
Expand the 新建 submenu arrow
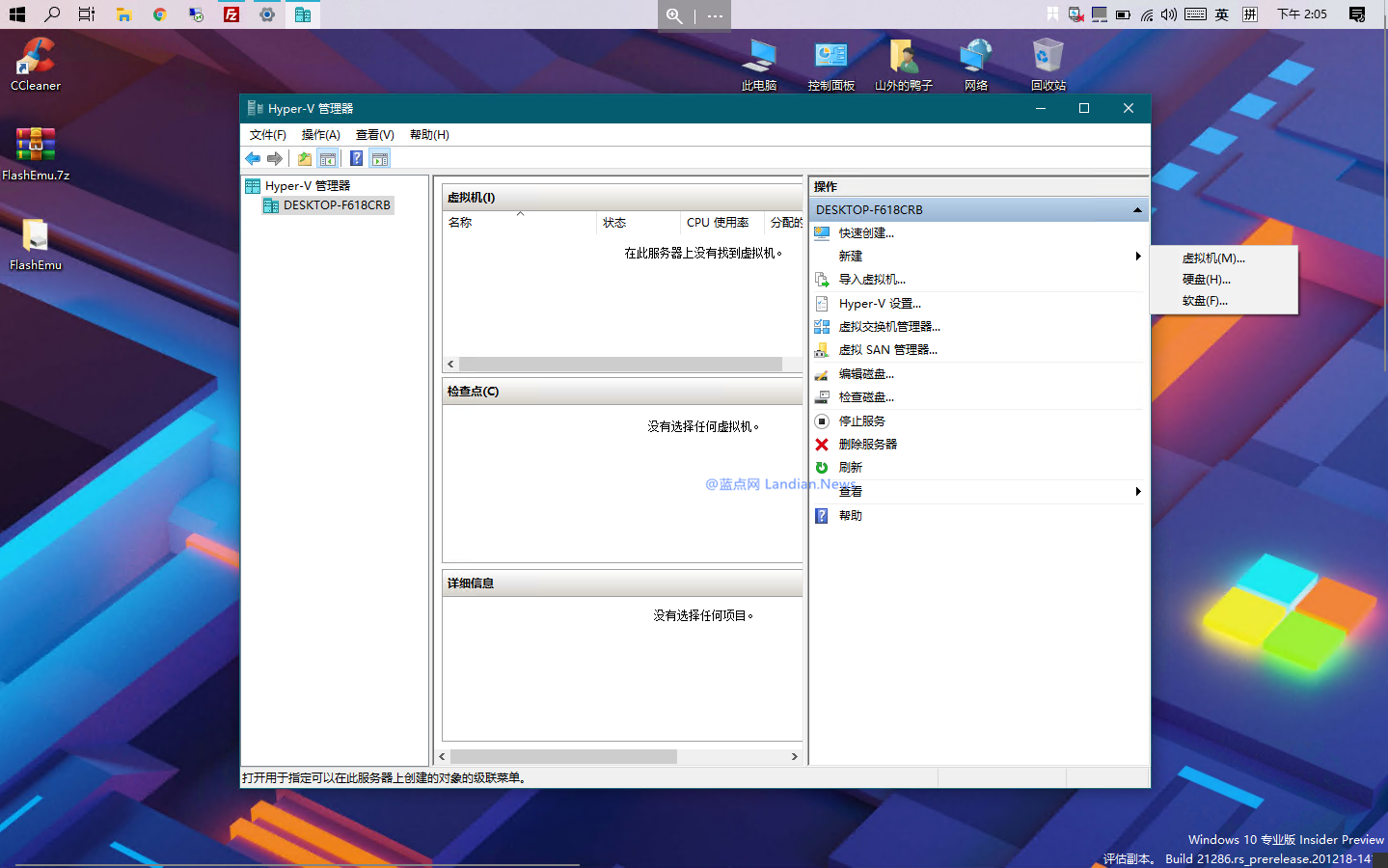point(1138,257)
